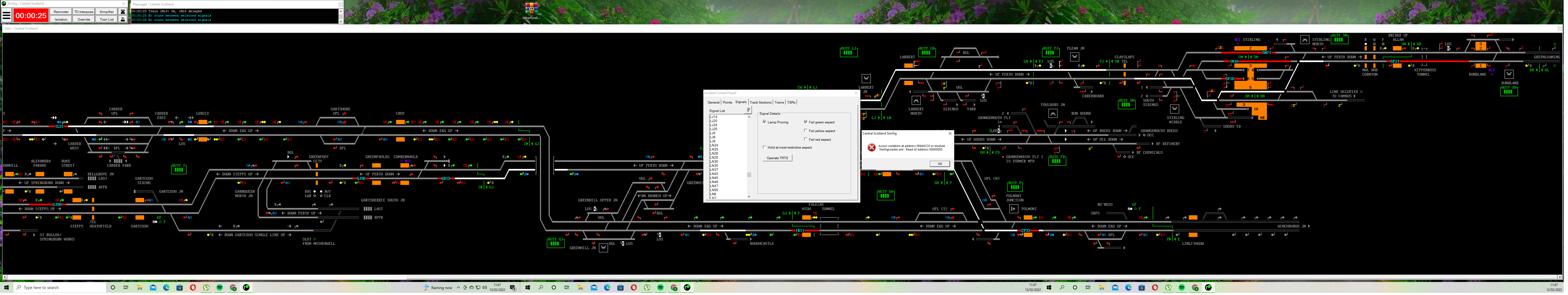The image size is (1568, 295).
Task: Enable Fail red aspect
Action: point(806,139)
